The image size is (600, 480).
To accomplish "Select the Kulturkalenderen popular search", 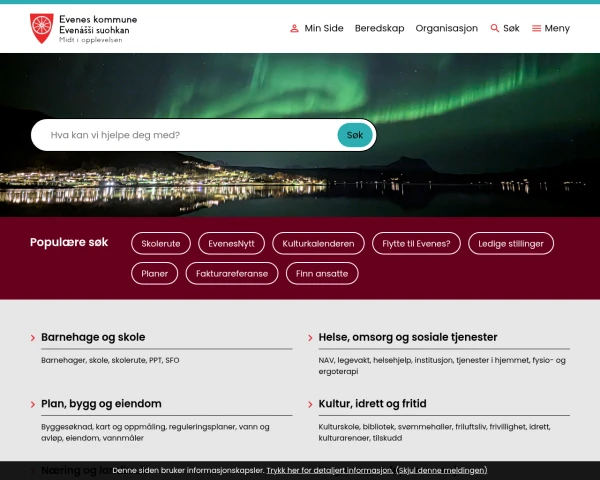I will [x=318, y=243].
